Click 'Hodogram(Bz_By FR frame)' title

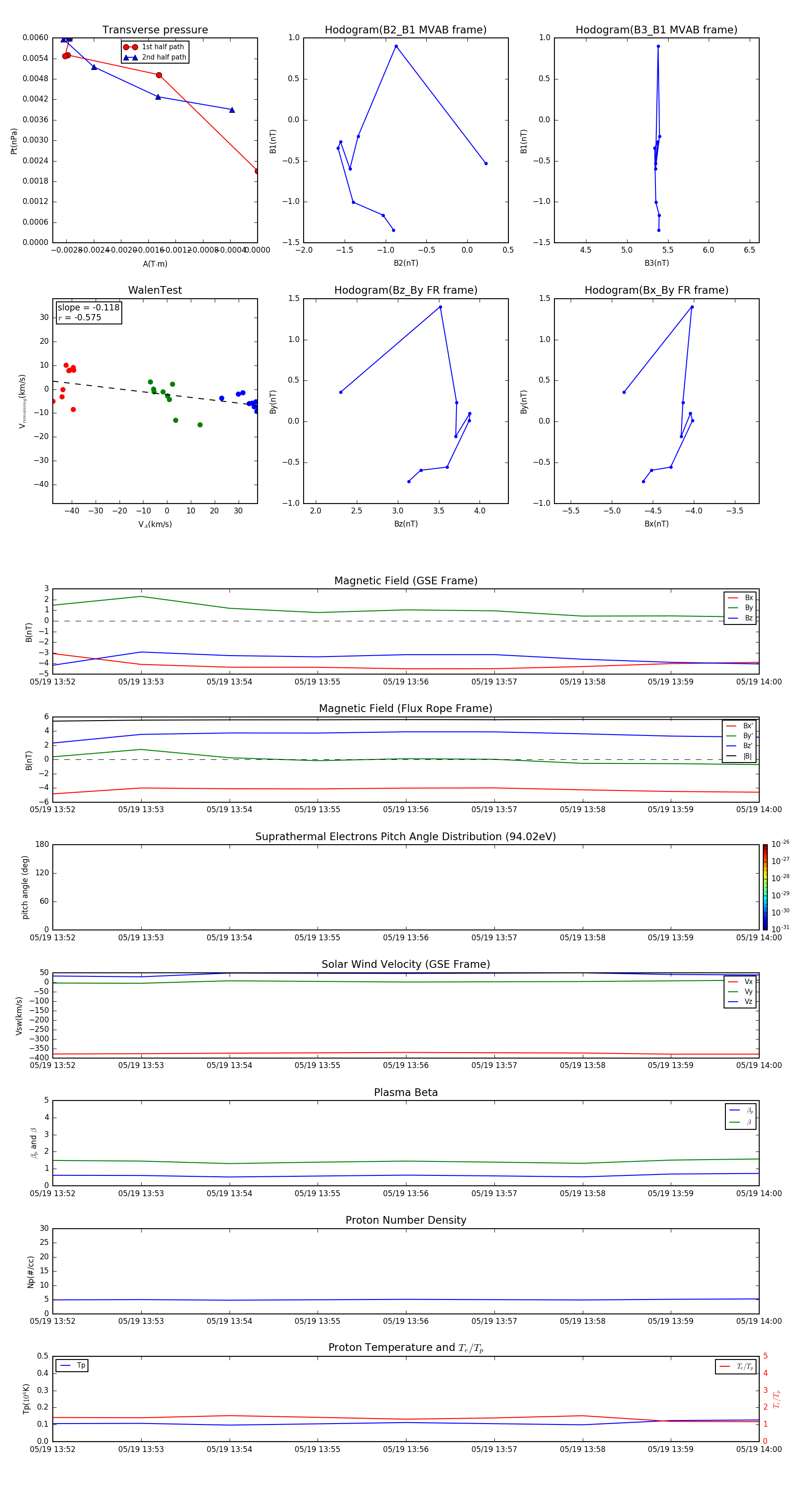406,290
